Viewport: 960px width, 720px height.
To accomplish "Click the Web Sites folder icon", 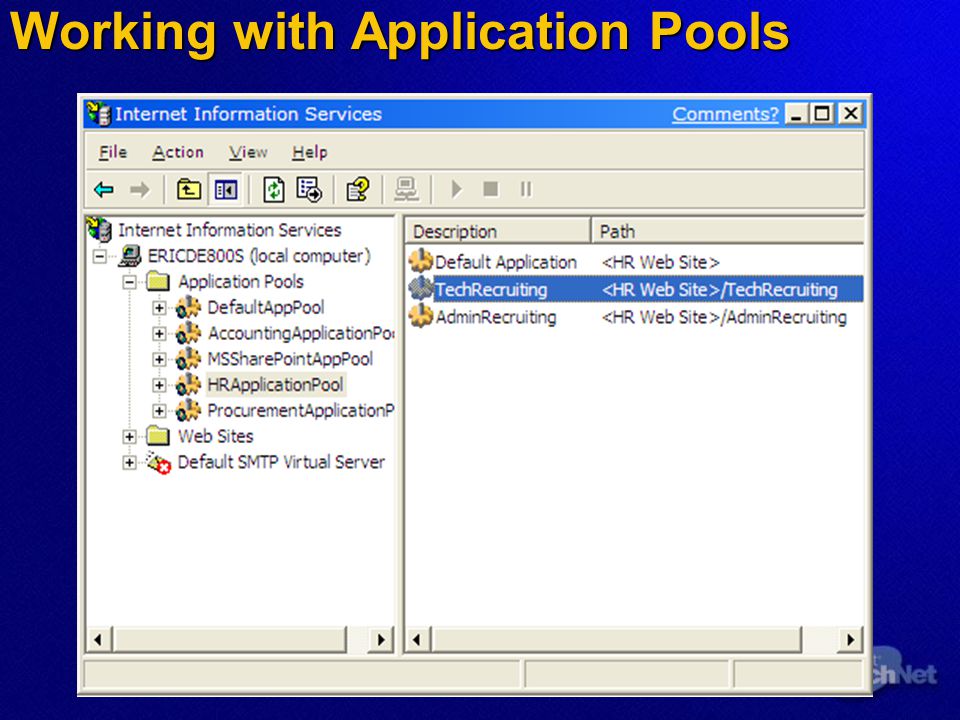I will (158, 435).
